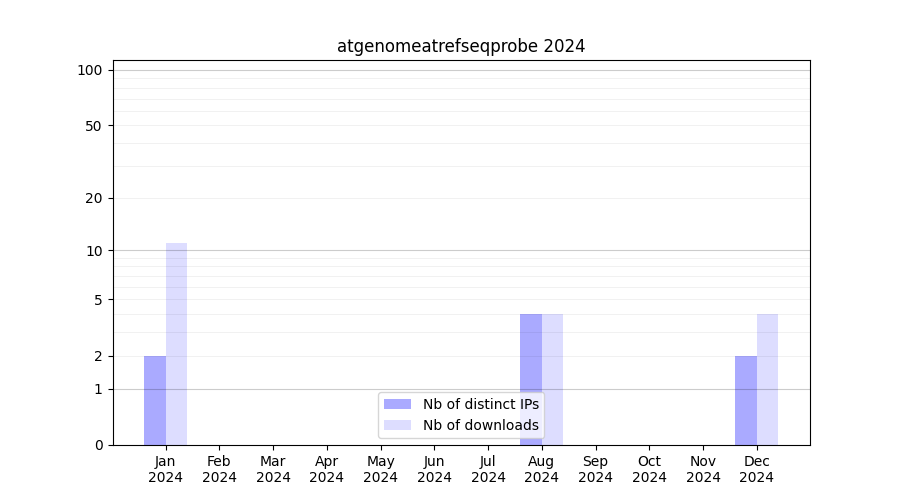Click the chart title atgenomeatrefseqprobe 2024
Screen dimensions: 900x500
[x=460, y=46]
